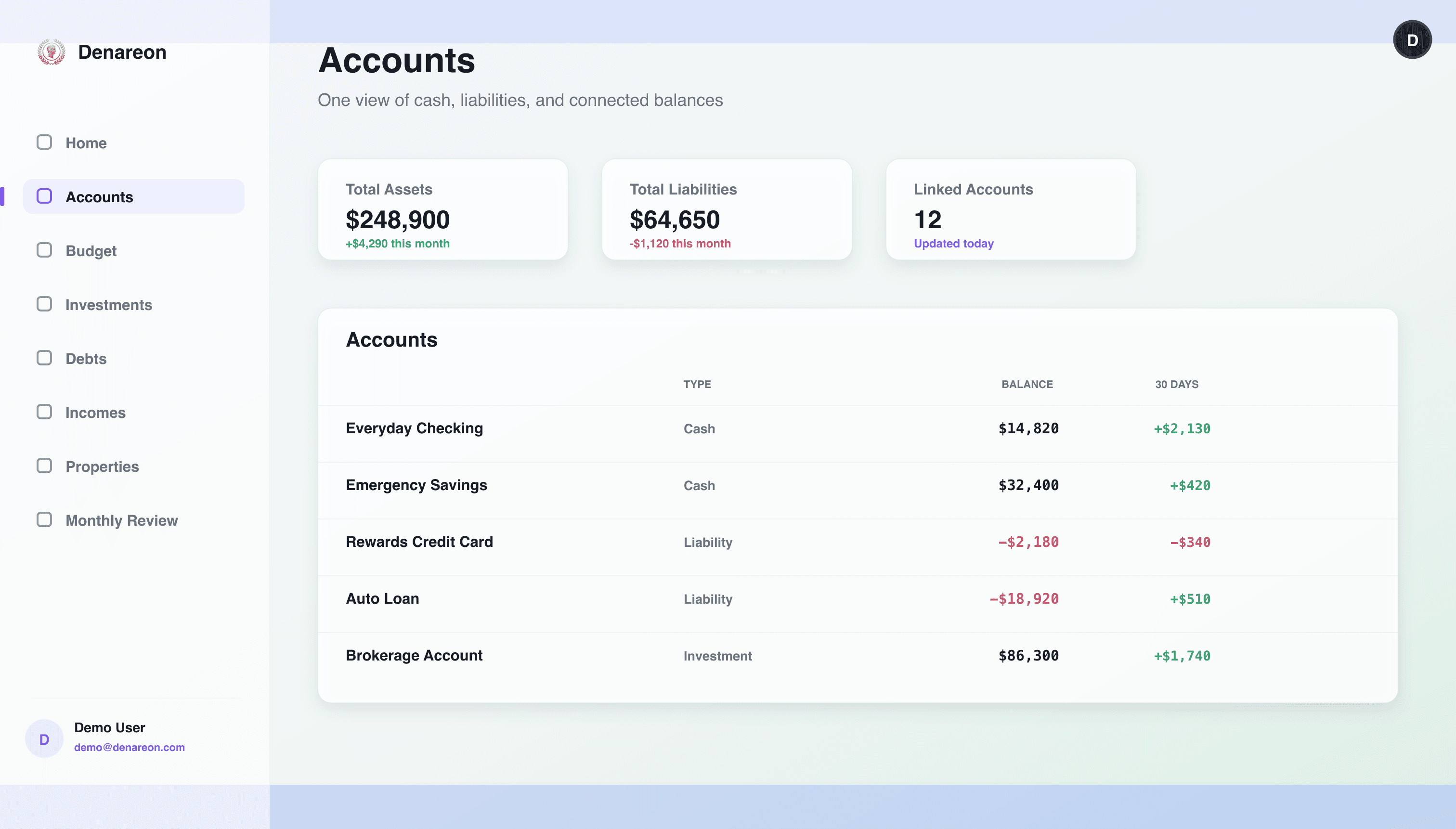1456x829 pixels.
Task: Click the Demo User avatar circle
Action: tap(44, 738)
